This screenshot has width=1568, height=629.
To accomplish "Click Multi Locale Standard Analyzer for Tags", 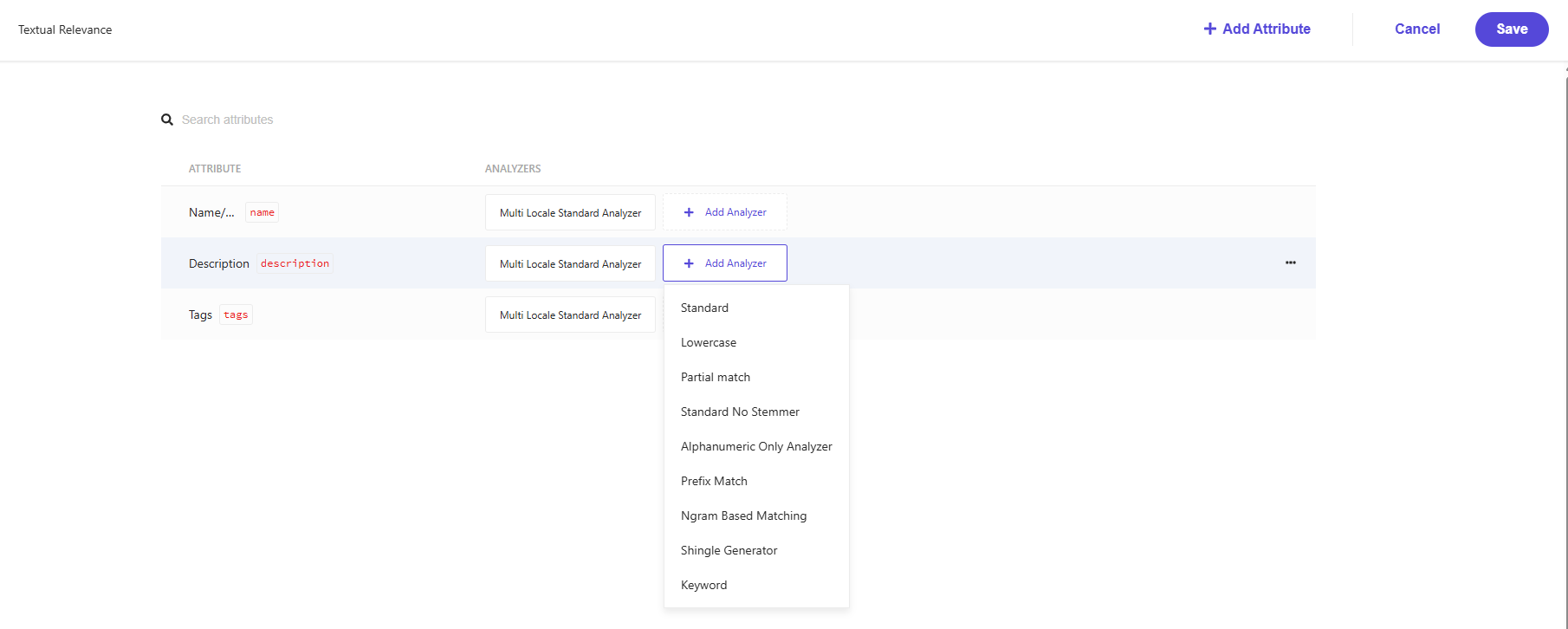I will coord(570,315).
